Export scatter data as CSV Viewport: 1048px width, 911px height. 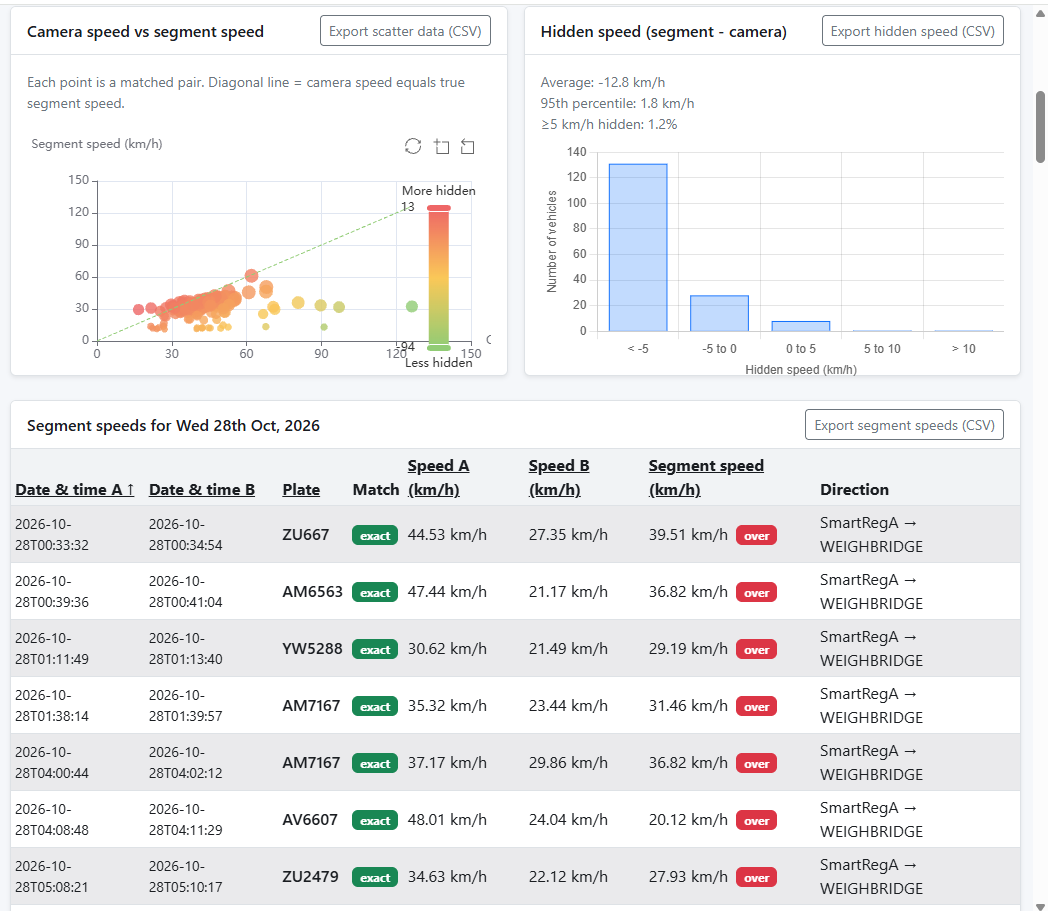(x=405, y=31)
